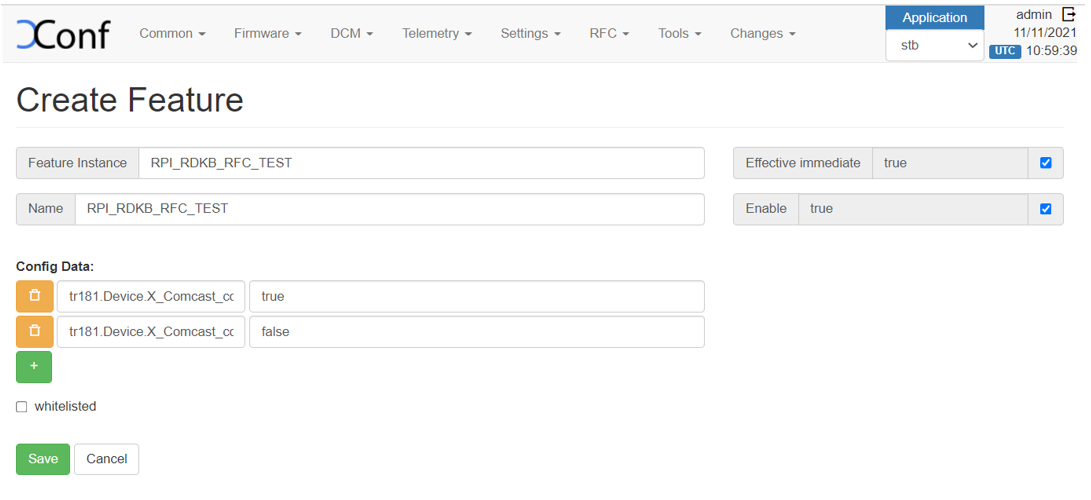The height and width of the screenshot is (500, 1091).
Task: Delete the config row with value true
Action: tap(35, 296)
